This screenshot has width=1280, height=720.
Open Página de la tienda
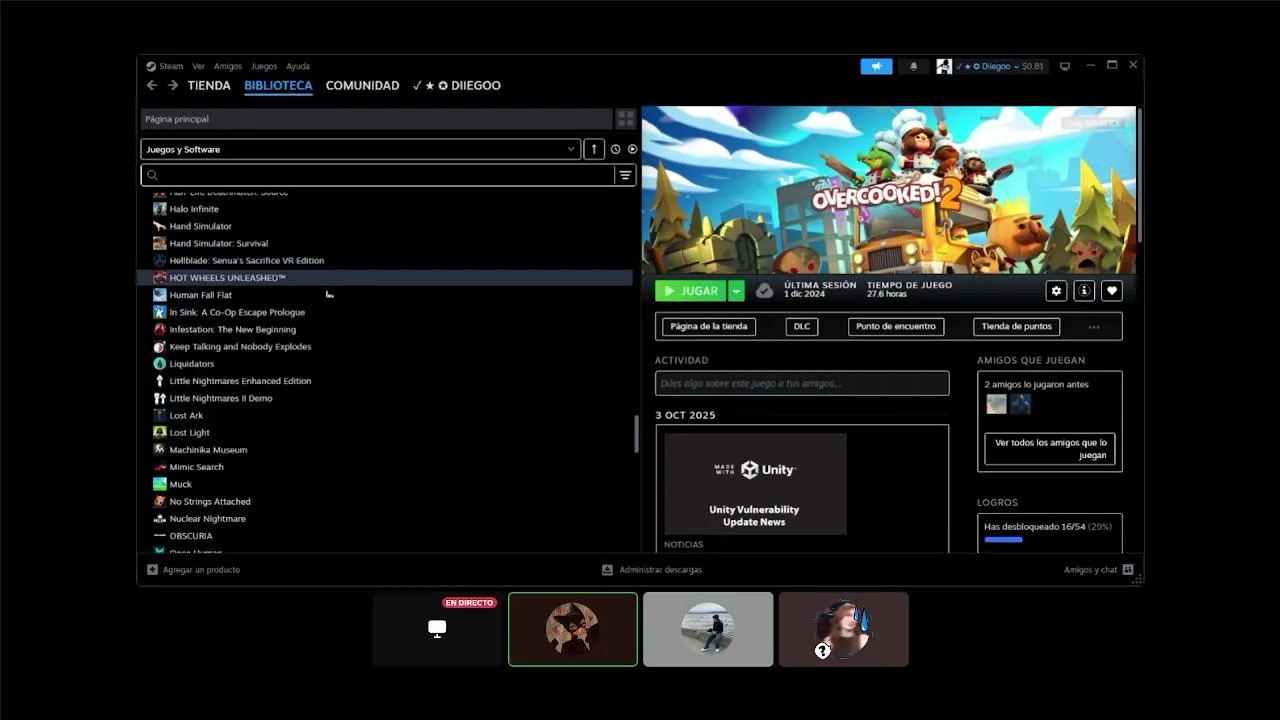coord(709,327)
